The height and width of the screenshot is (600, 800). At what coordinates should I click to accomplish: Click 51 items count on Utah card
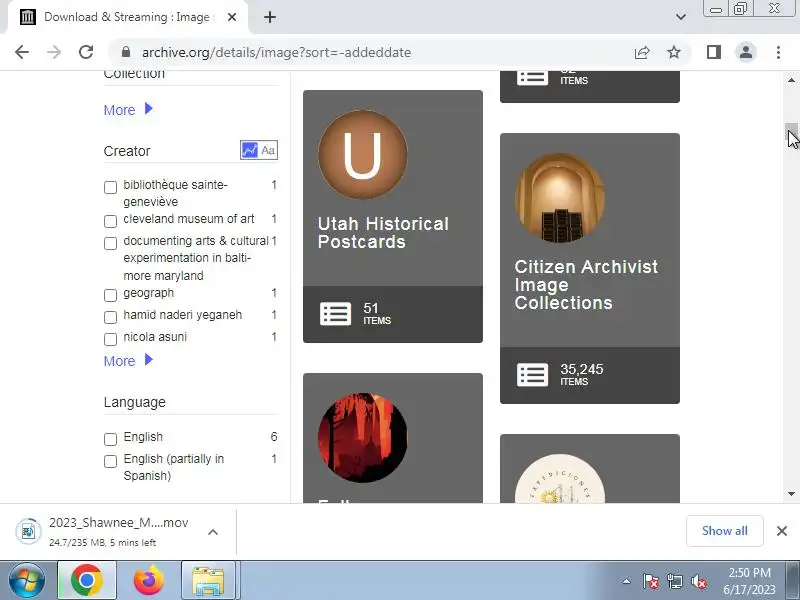pos(377,313)
